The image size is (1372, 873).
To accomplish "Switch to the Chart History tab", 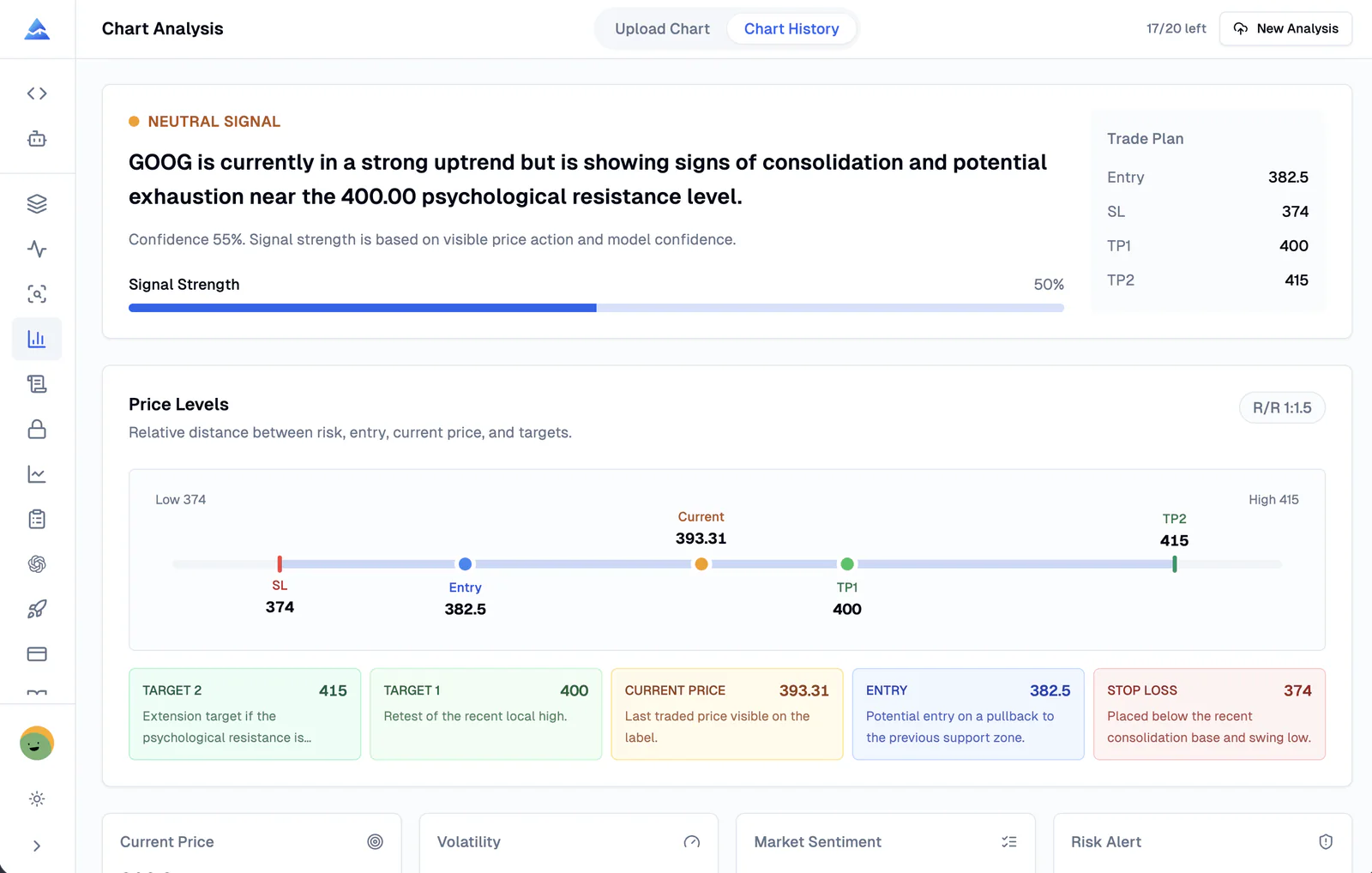I will click(x=791, y=29).
